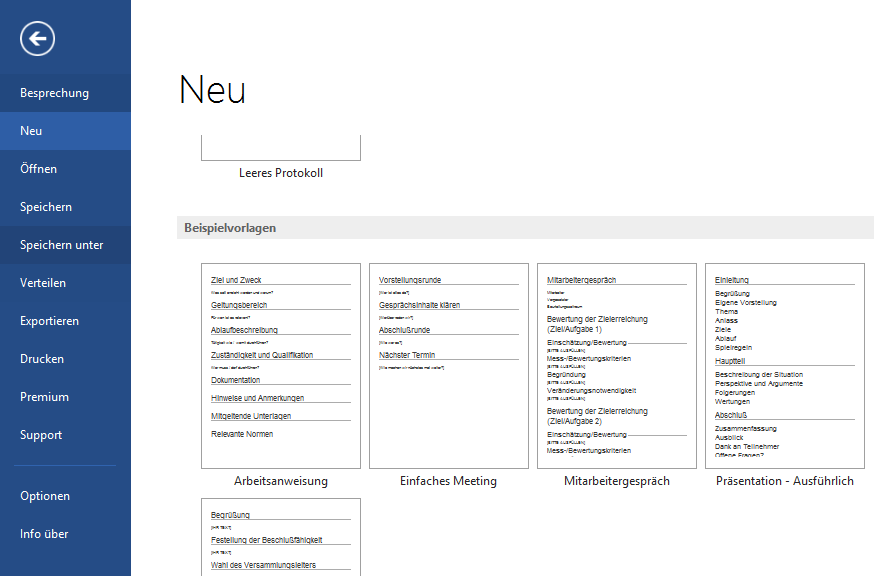Open the Drucken page
Screen dimensions: 886x576
click(41, 359)
